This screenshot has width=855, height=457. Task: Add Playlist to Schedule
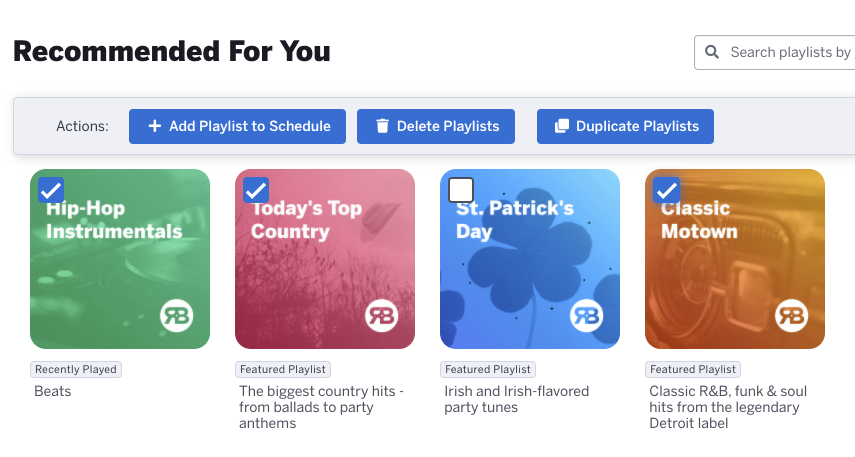237,127
